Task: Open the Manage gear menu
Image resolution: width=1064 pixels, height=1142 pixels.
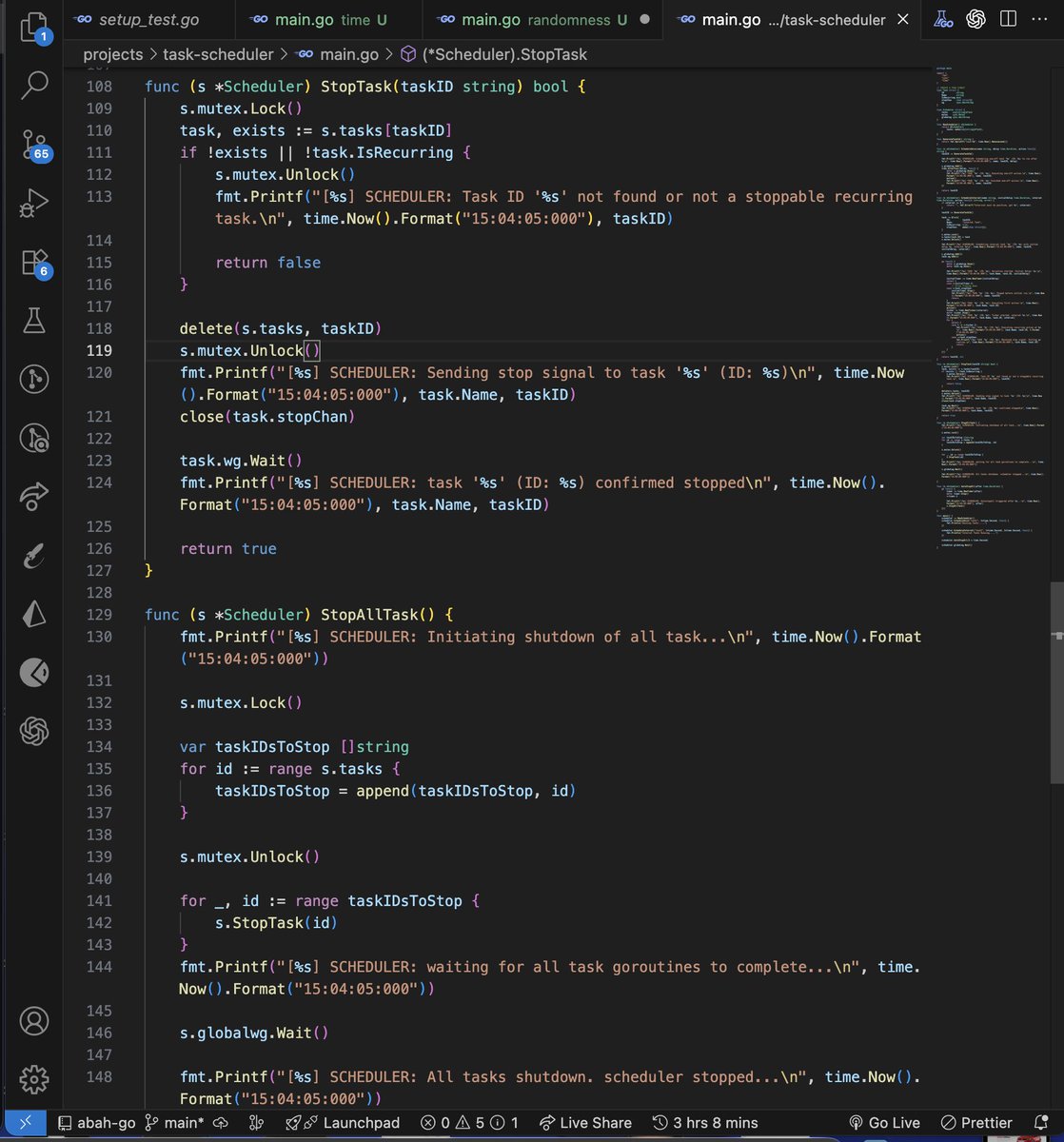Action: coord(34,1079)
